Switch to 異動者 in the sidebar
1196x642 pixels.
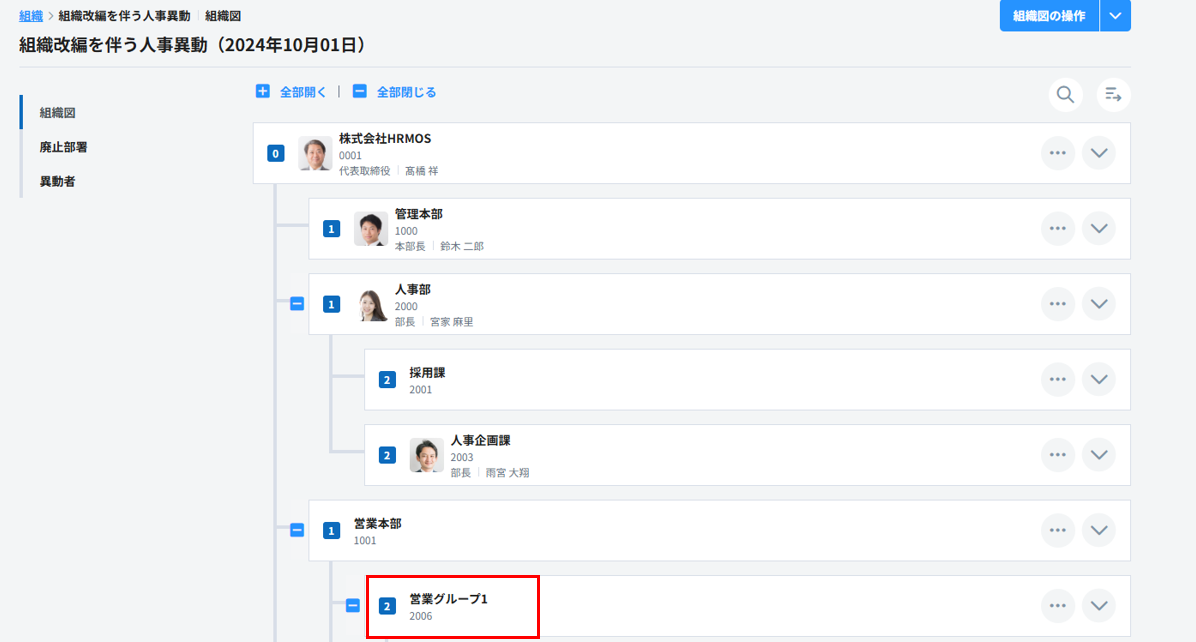tap(57, 181)
